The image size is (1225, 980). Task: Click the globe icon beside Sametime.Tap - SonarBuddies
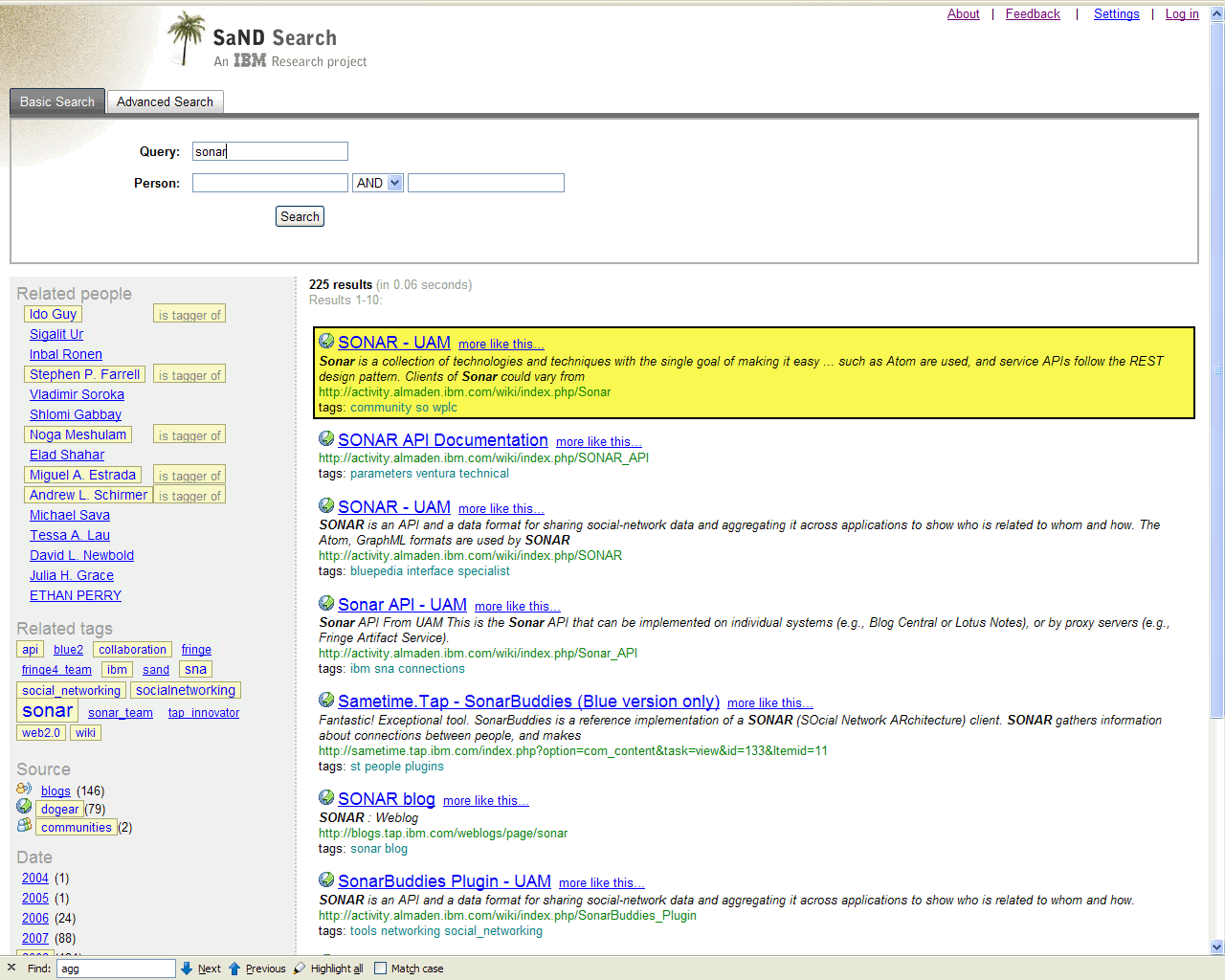tap(326, 701)
